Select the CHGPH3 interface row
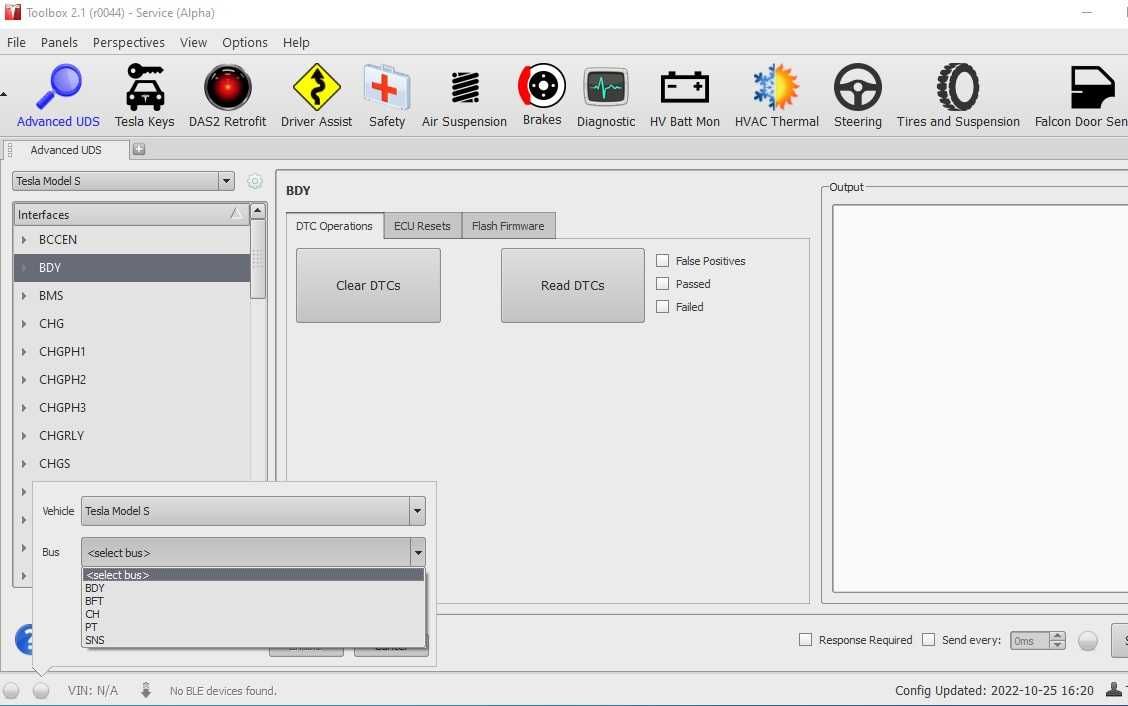 [132, 407]
